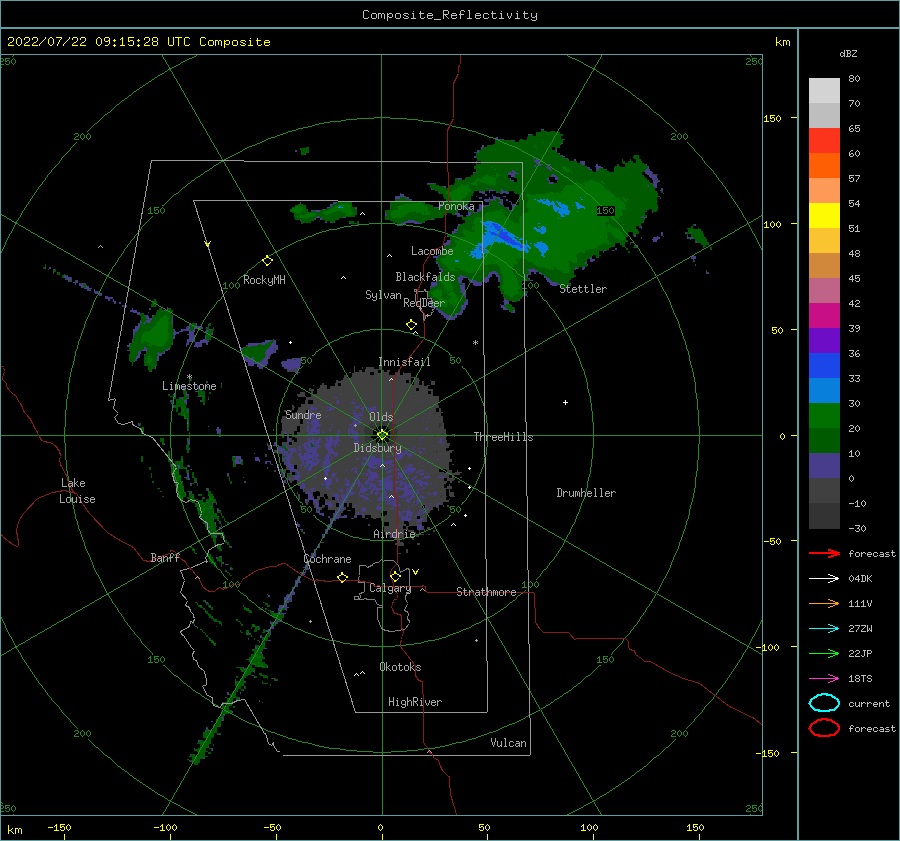The image size is (900, 841).
Task: Click the cyan current ellipse legend icon
Action: coord(824,703)
